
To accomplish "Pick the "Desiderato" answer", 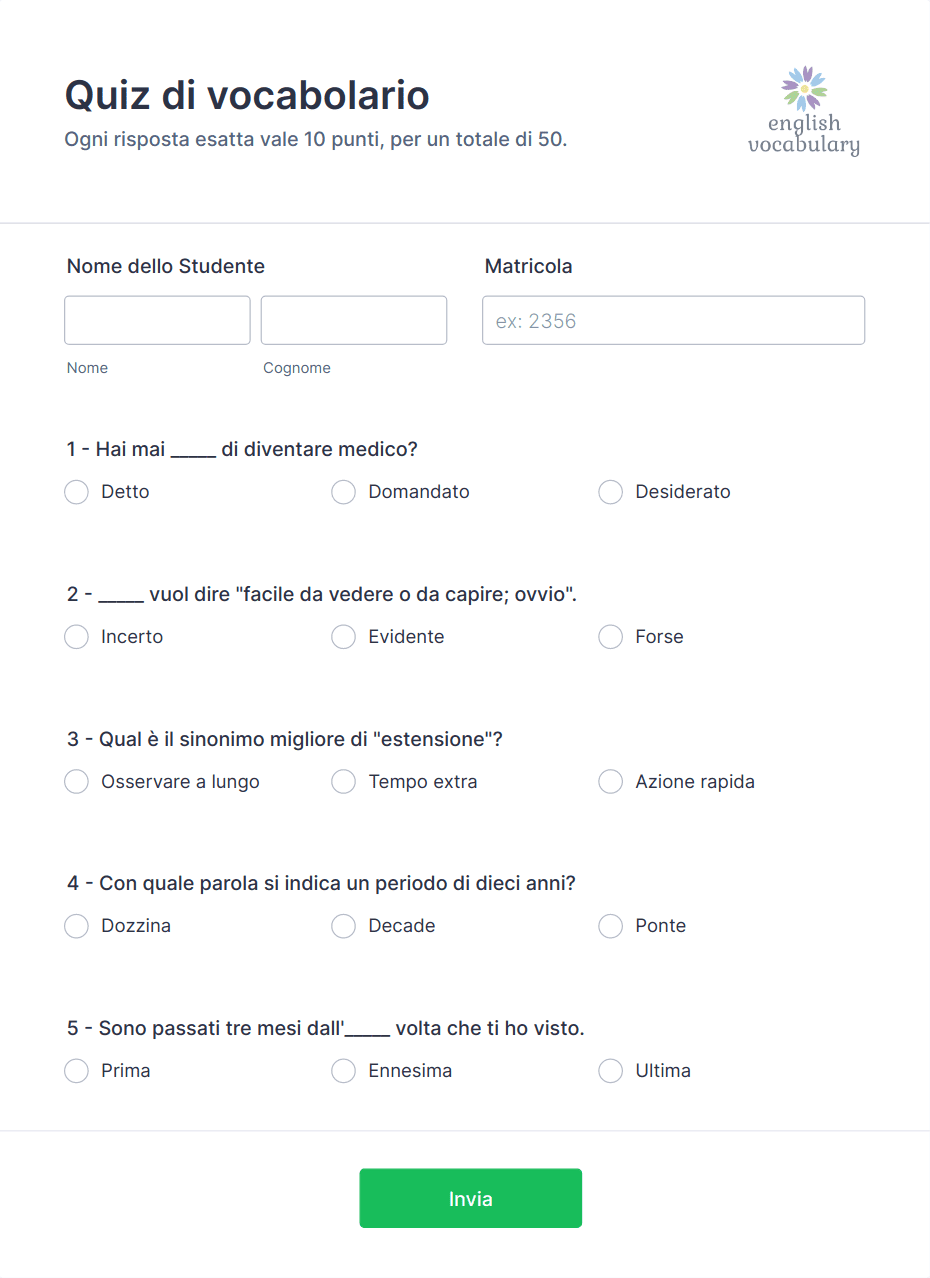I will pos(610,492).
